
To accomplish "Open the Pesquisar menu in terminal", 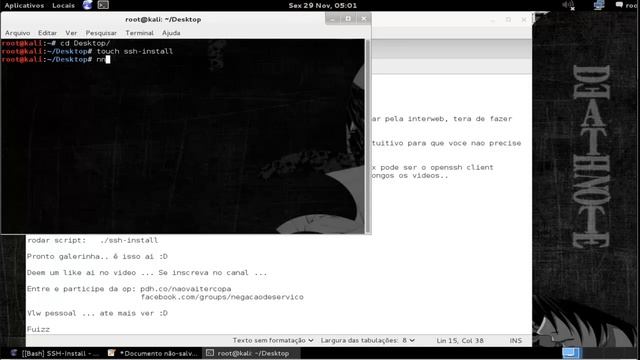I will pyautogui.click(x=101, y=33).
